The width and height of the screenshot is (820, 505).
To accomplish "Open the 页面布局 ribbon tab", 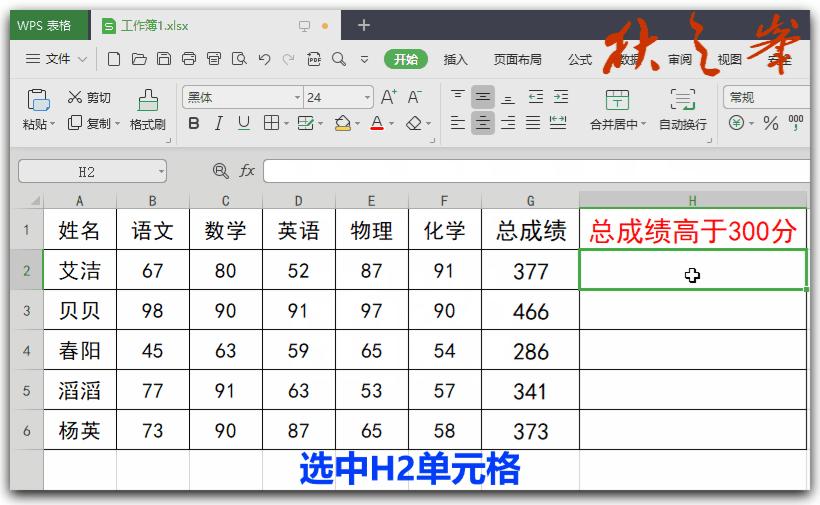I will click(x=517, y=60).
